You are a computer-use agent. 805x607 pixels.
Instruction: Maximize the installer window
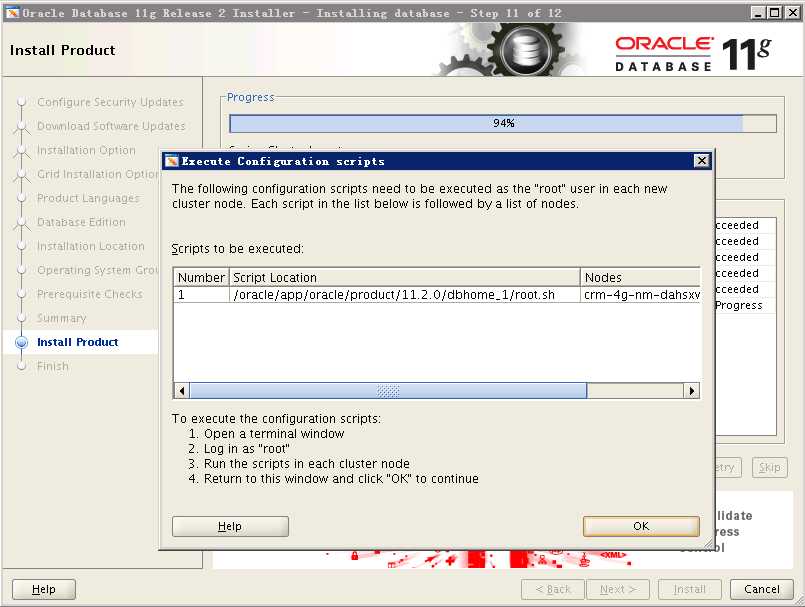[775, 12]
